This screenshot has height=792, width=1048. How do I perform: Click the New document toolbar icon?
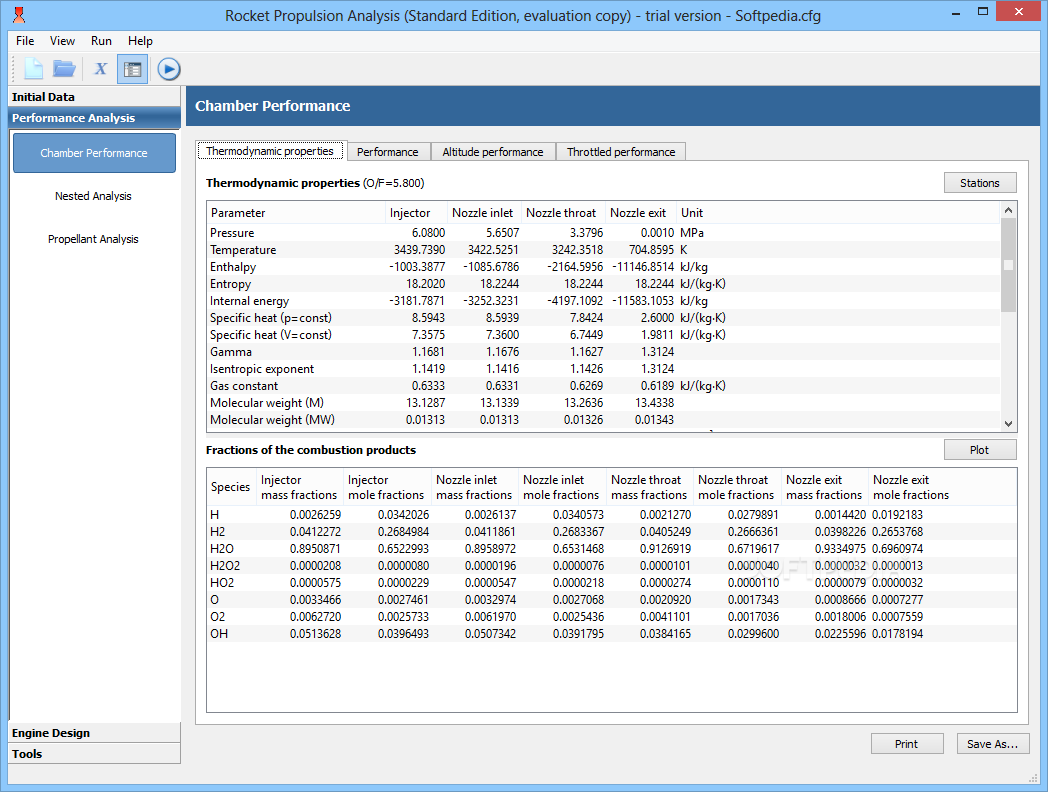click(x=33, y=69)
